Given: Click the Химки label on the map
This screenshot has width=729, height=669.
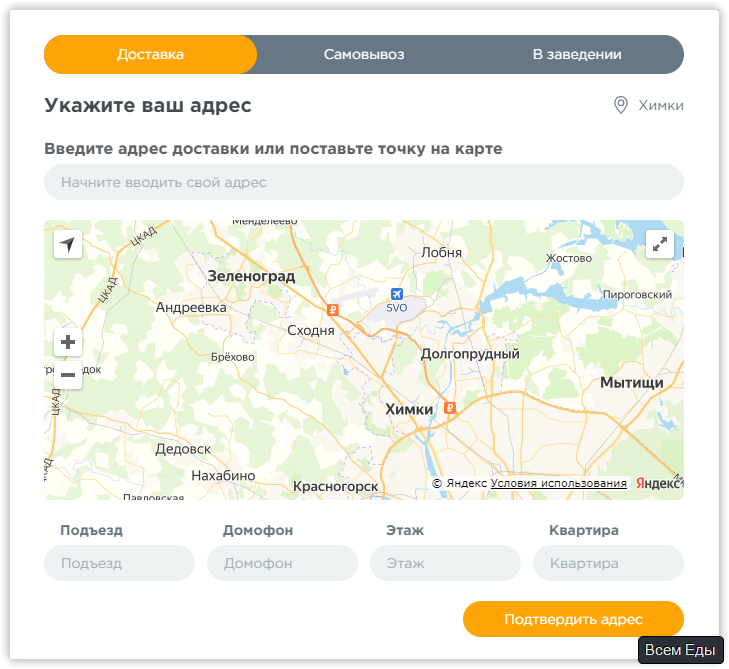Looking at the screenshot, I should coord(409,409).
